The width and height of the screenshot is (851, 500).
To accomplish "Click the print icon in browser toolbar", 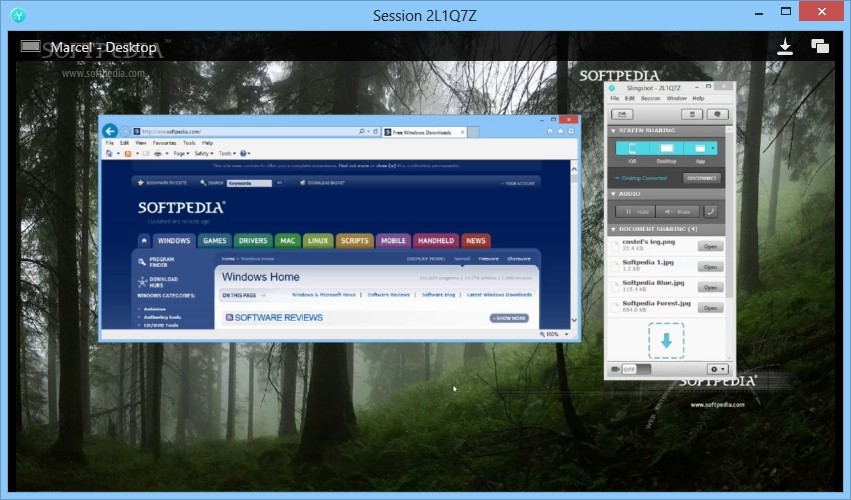I will coord(157,154).
